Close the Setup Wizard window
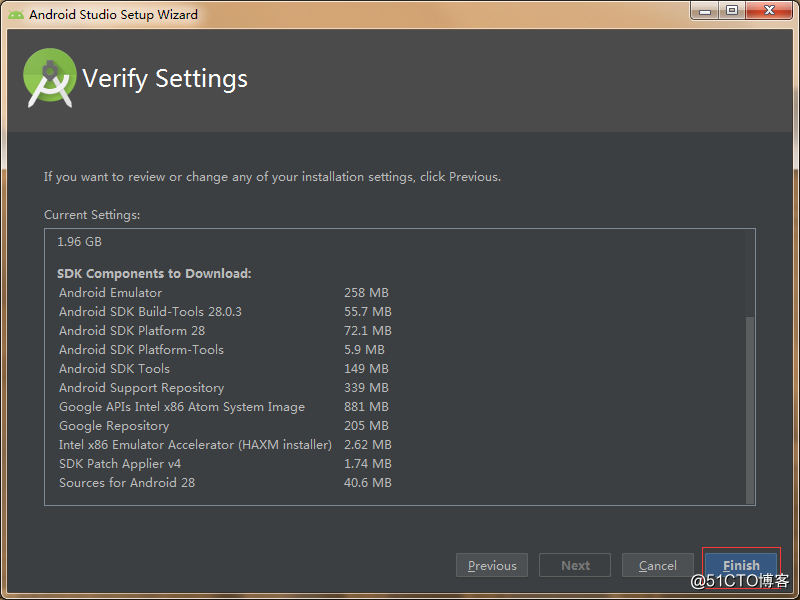The image size is (800, 600). coord(769,10)
